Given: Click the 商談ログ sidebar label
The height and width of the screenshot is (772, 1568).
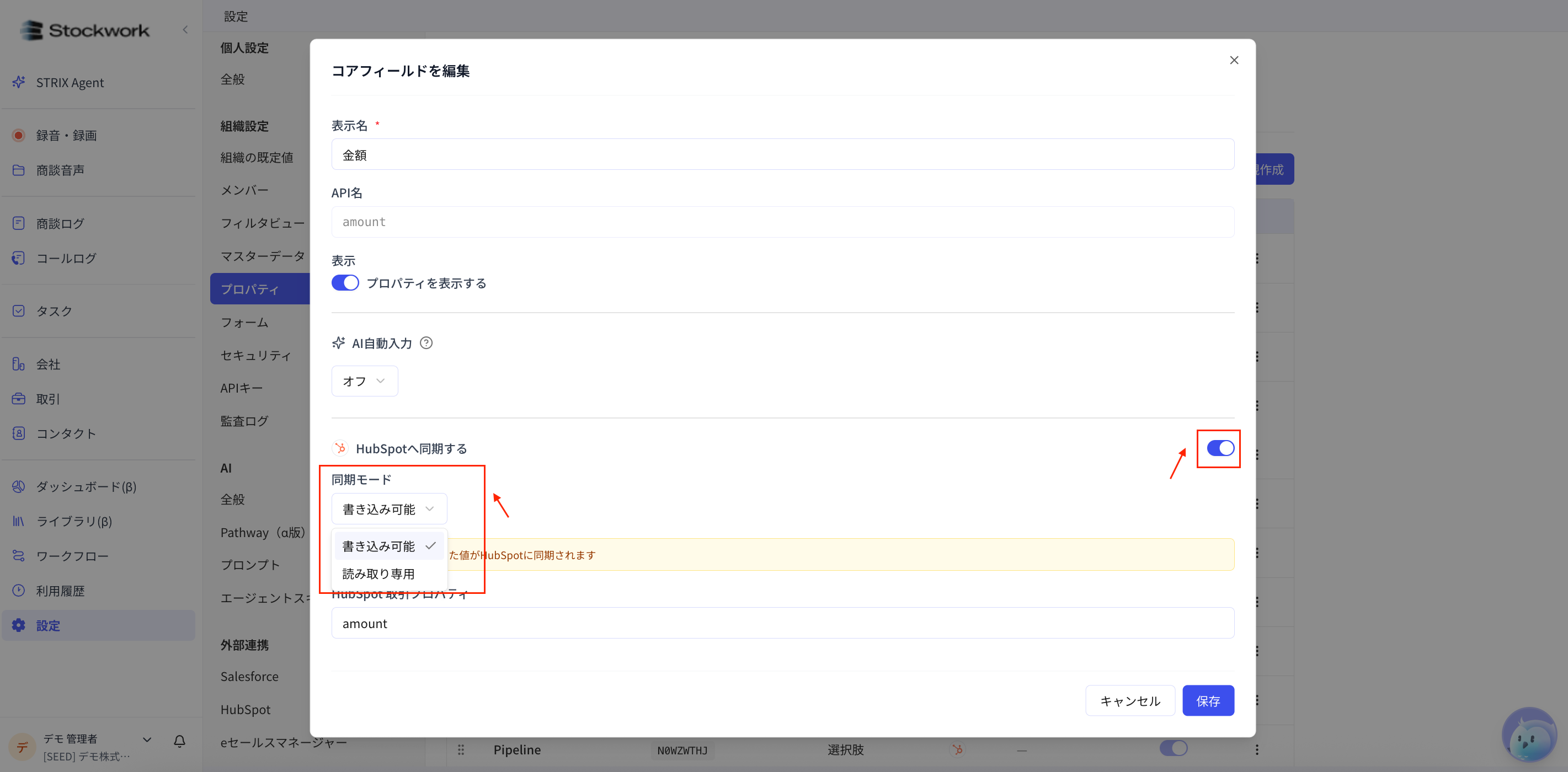Looking at the screenshot, I should [60, 223].
